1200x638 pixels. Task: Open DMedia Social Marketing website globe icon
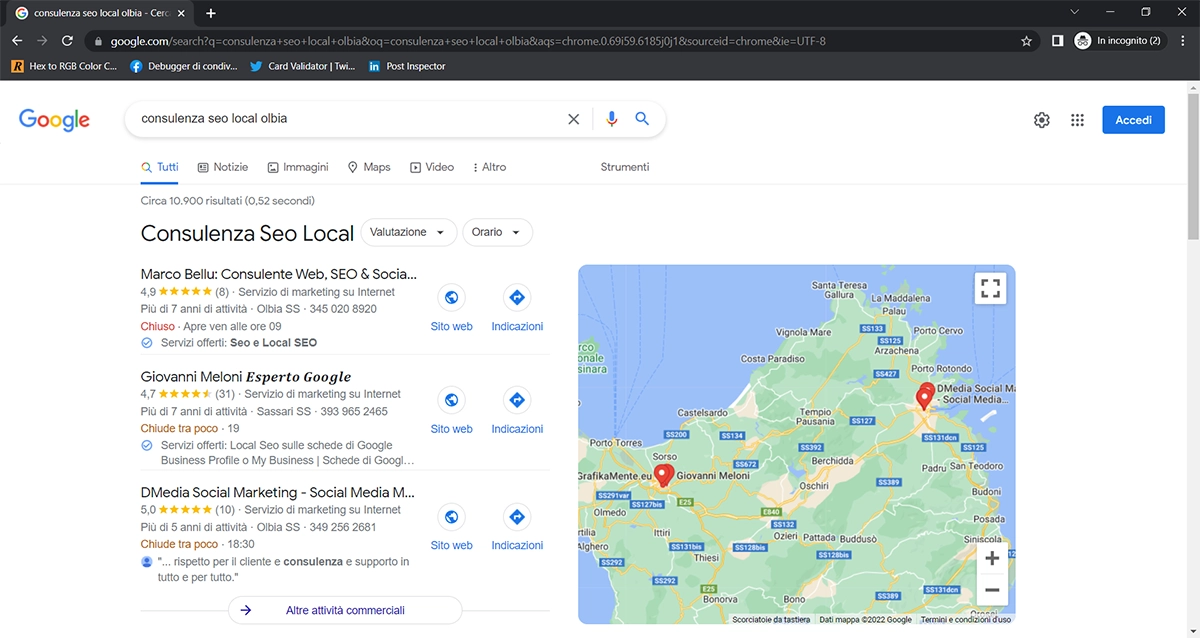[x=452, y=517]
